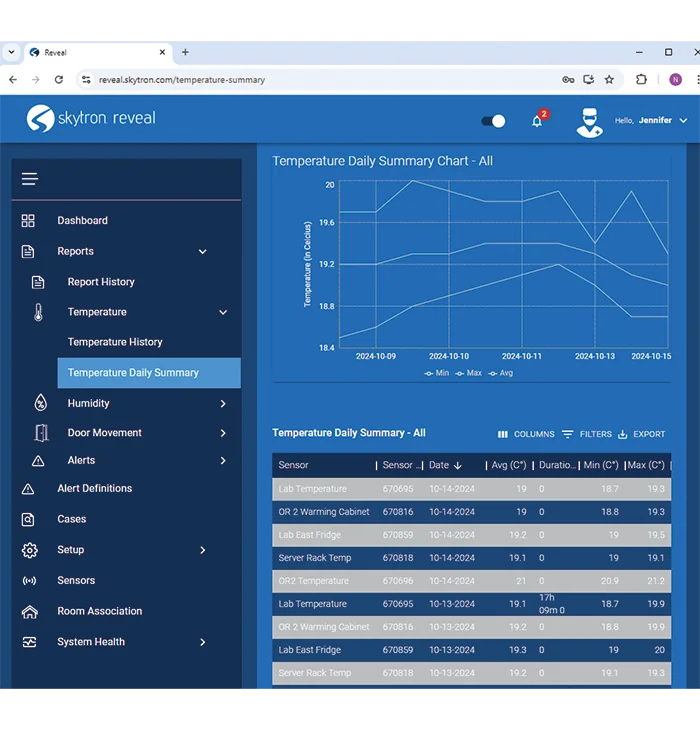700x730 pixels.
Task: Click the Setup gear icon
Action: 29,550
